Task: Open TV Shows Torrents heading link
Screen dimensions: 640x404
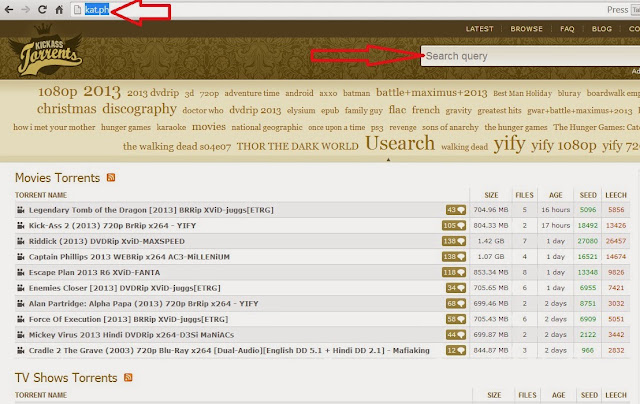Action: (x=66, y=378)
